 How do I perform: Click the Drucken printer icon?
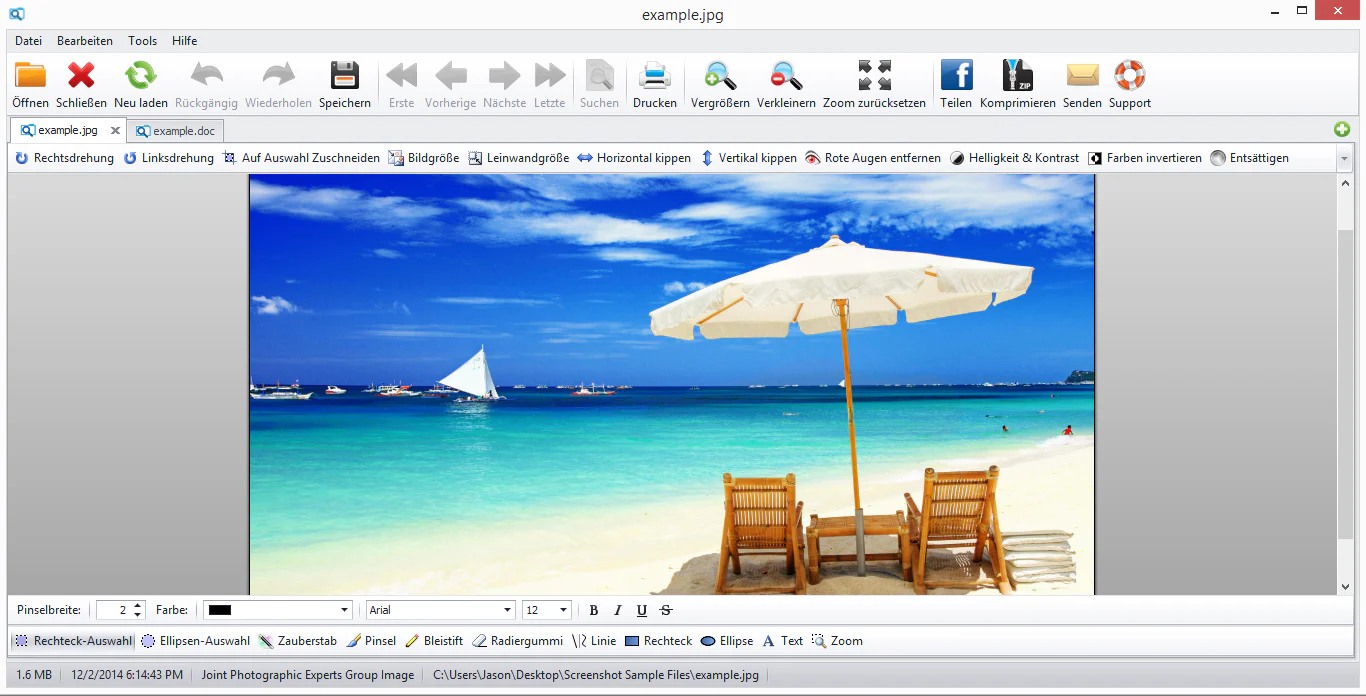655,75
